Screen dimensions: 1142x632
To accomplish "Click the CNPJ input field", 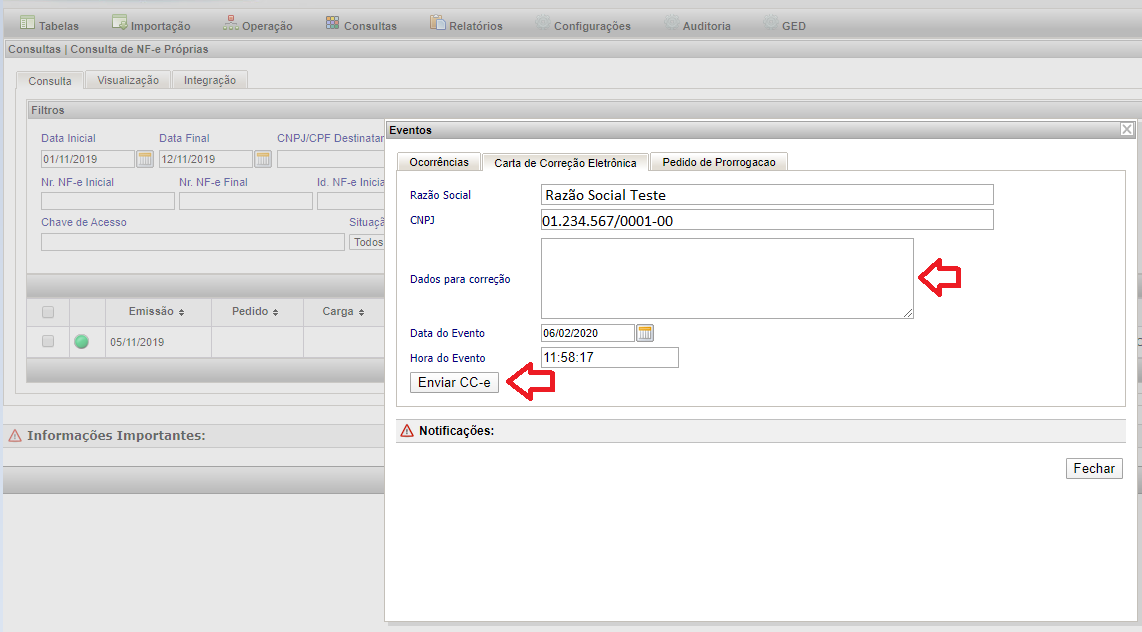I will pyautogui.click(x=767, y=220).
